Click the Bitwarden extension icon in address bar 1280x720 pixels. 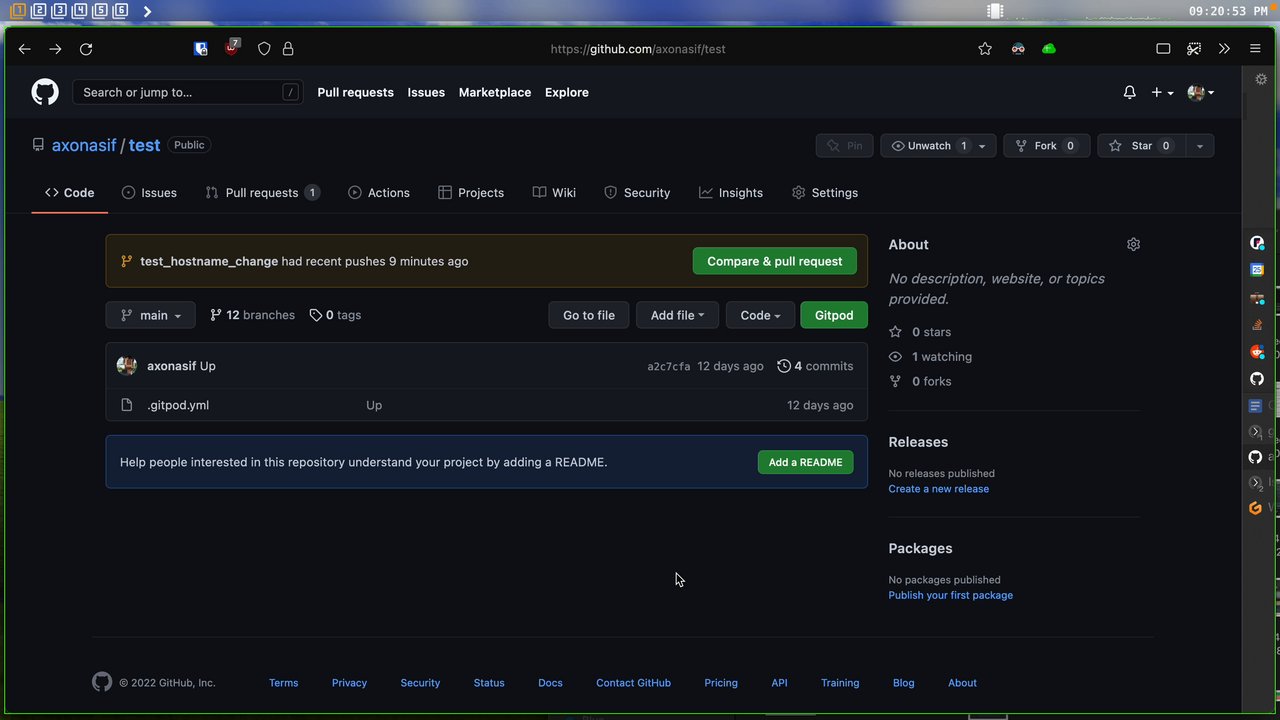[x=201, y=49]
